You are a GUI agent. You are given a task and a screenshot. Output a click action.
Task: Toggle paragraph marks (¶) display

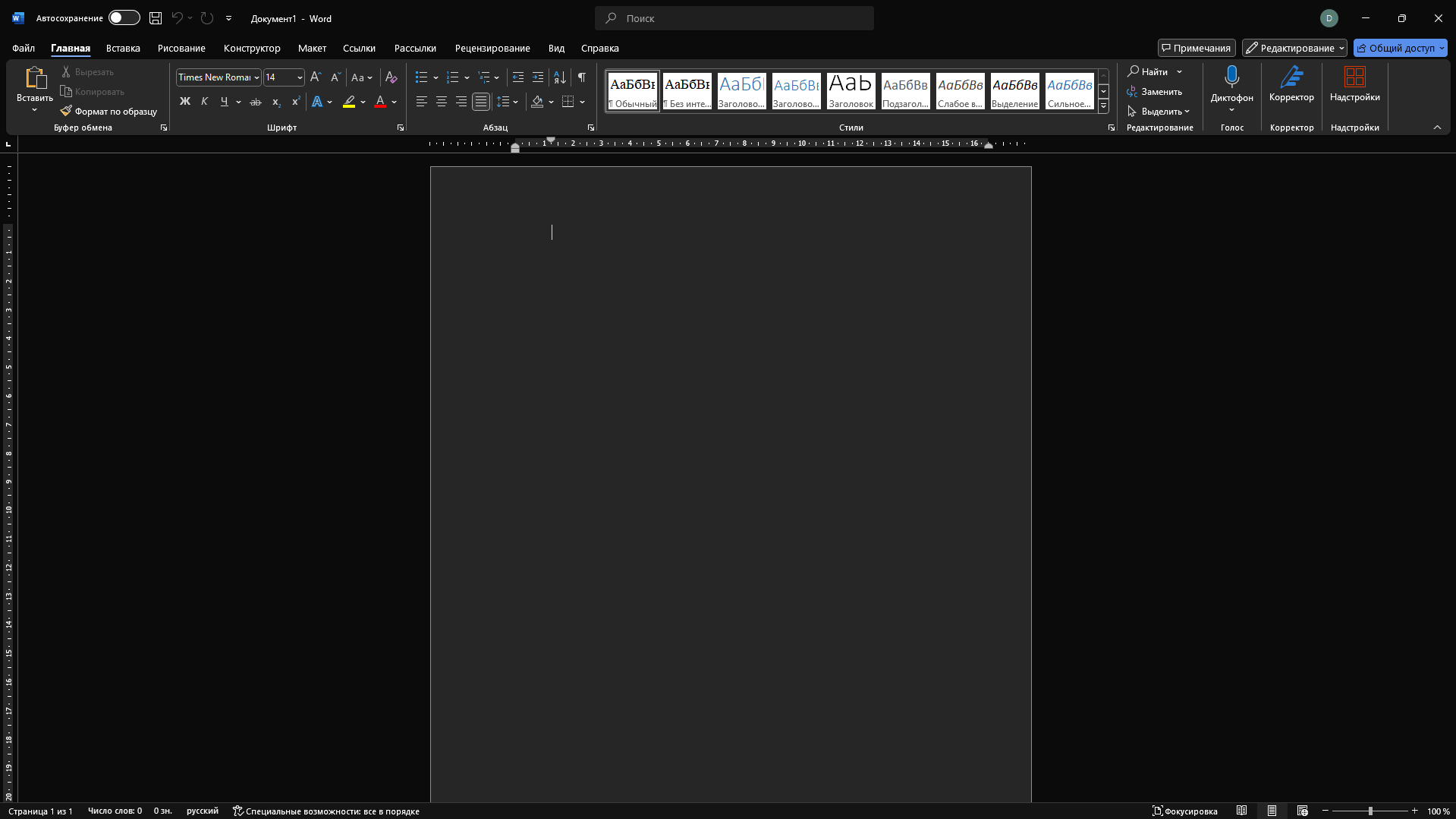point(582,77)
